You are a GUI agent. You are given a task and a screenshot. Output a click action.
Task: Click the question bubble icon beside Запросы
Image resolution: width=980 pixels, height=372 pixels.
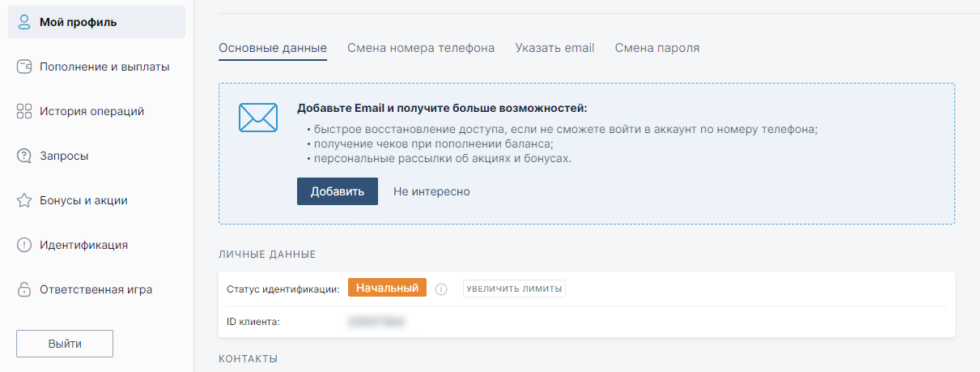24,156
